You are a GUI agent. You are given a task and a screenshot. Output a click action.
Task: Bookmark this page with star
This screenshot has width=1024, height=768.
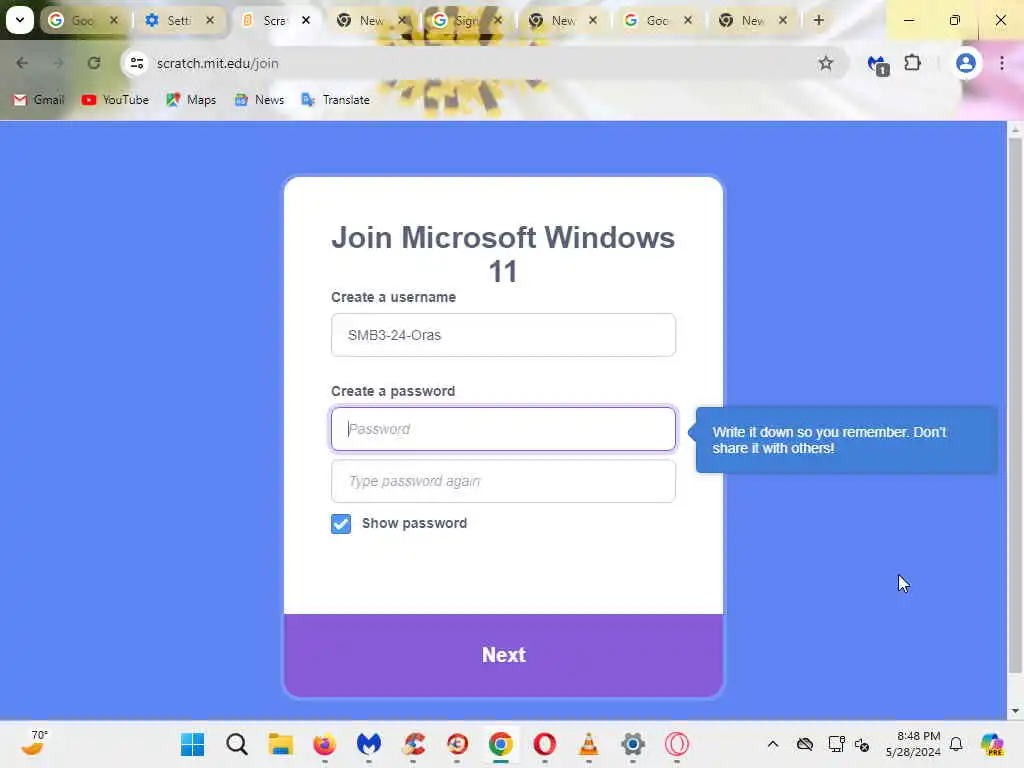point(825,63)
